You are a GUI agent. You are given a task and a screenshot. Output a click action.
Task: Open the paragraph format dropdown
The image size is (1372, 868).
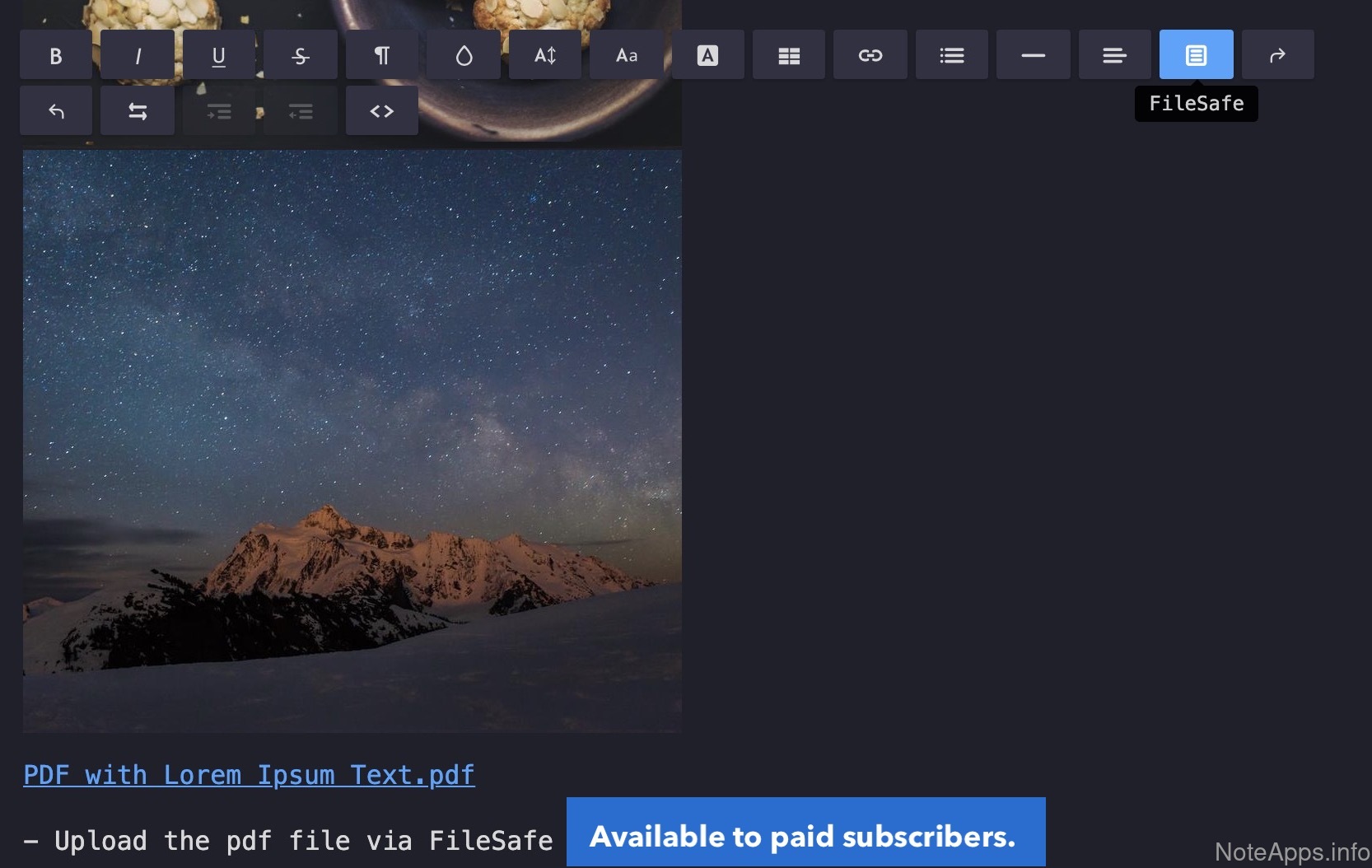[382, 55]
